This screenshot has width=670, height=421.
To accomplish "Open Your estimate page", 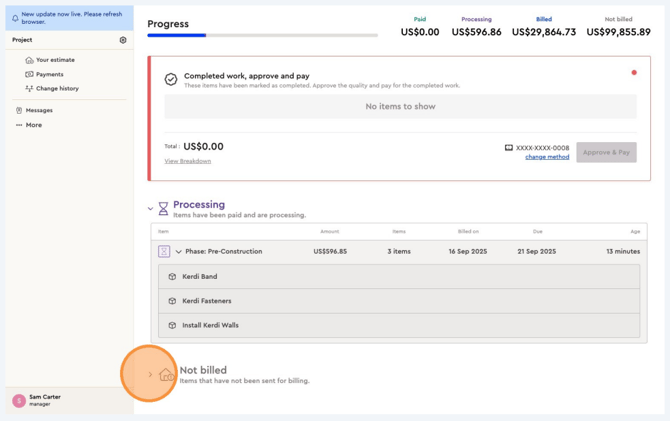I will (x=54, y=60).
